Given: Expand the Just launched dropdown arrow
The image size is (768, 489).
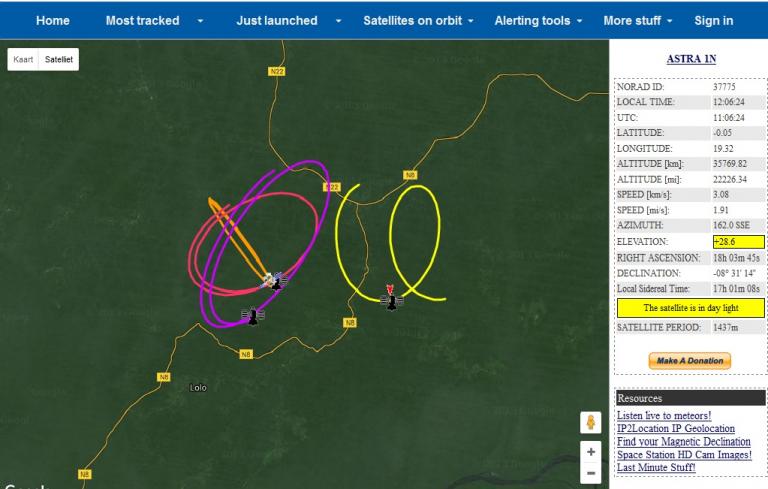Looking at the screenshot, I should tap(338, 21).
